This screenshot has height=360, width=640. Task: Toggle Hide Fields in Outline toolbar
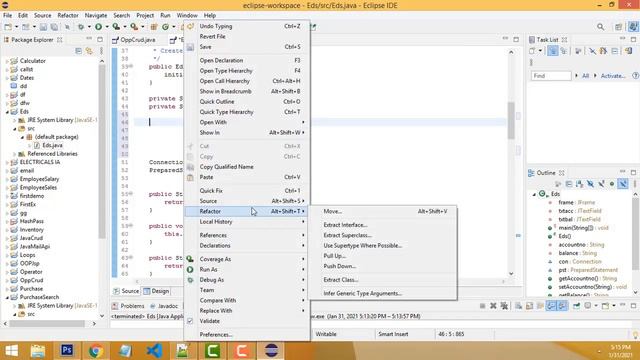pyautogui.click(x=590, y=184)
